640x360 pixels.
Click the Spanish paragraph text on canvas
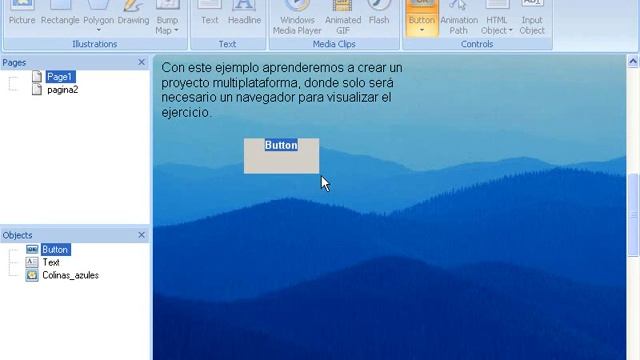click(x=282, y=90)
